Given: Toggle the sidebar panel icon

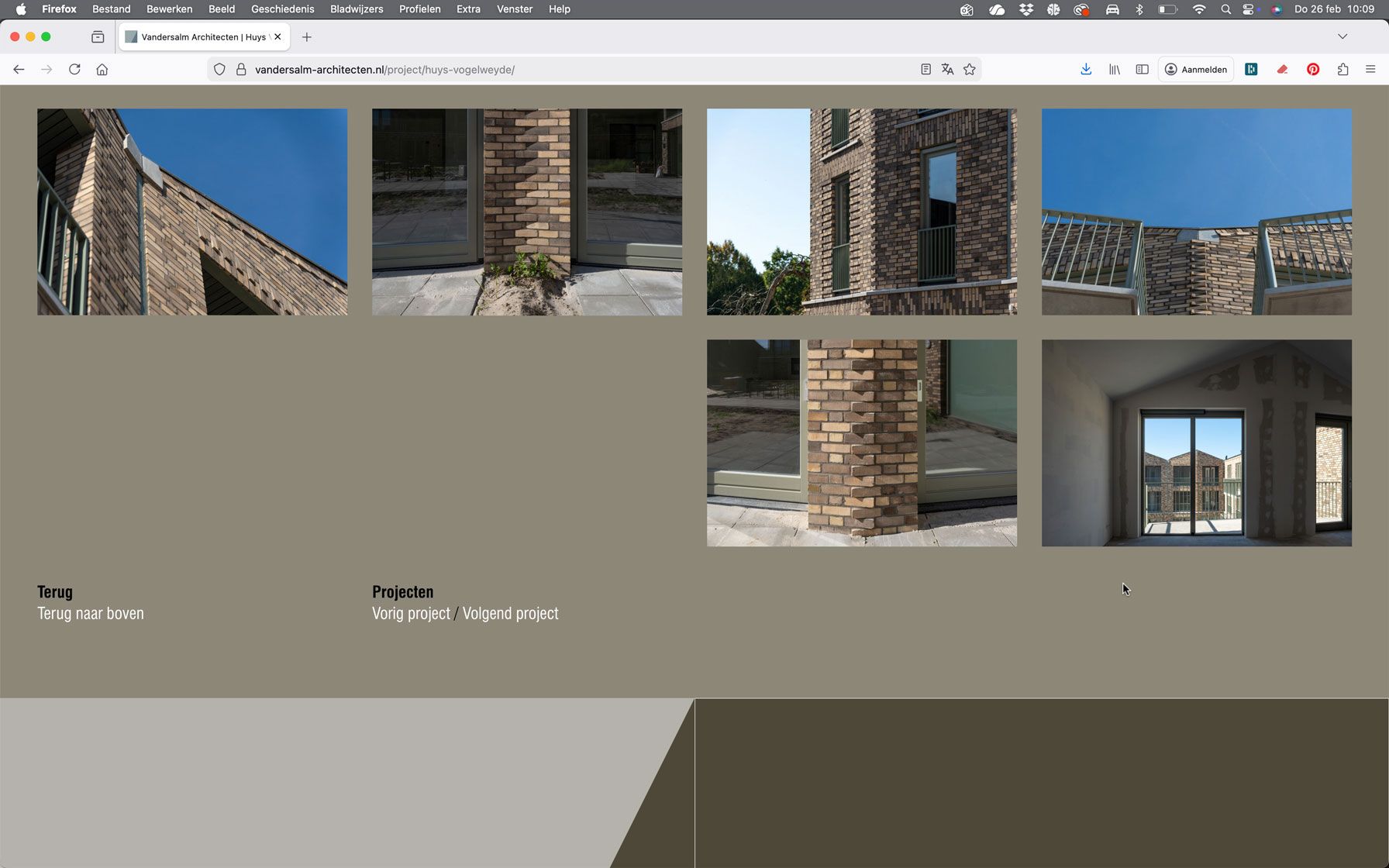Looking at the screenshot, I should tap(1142, 70).
